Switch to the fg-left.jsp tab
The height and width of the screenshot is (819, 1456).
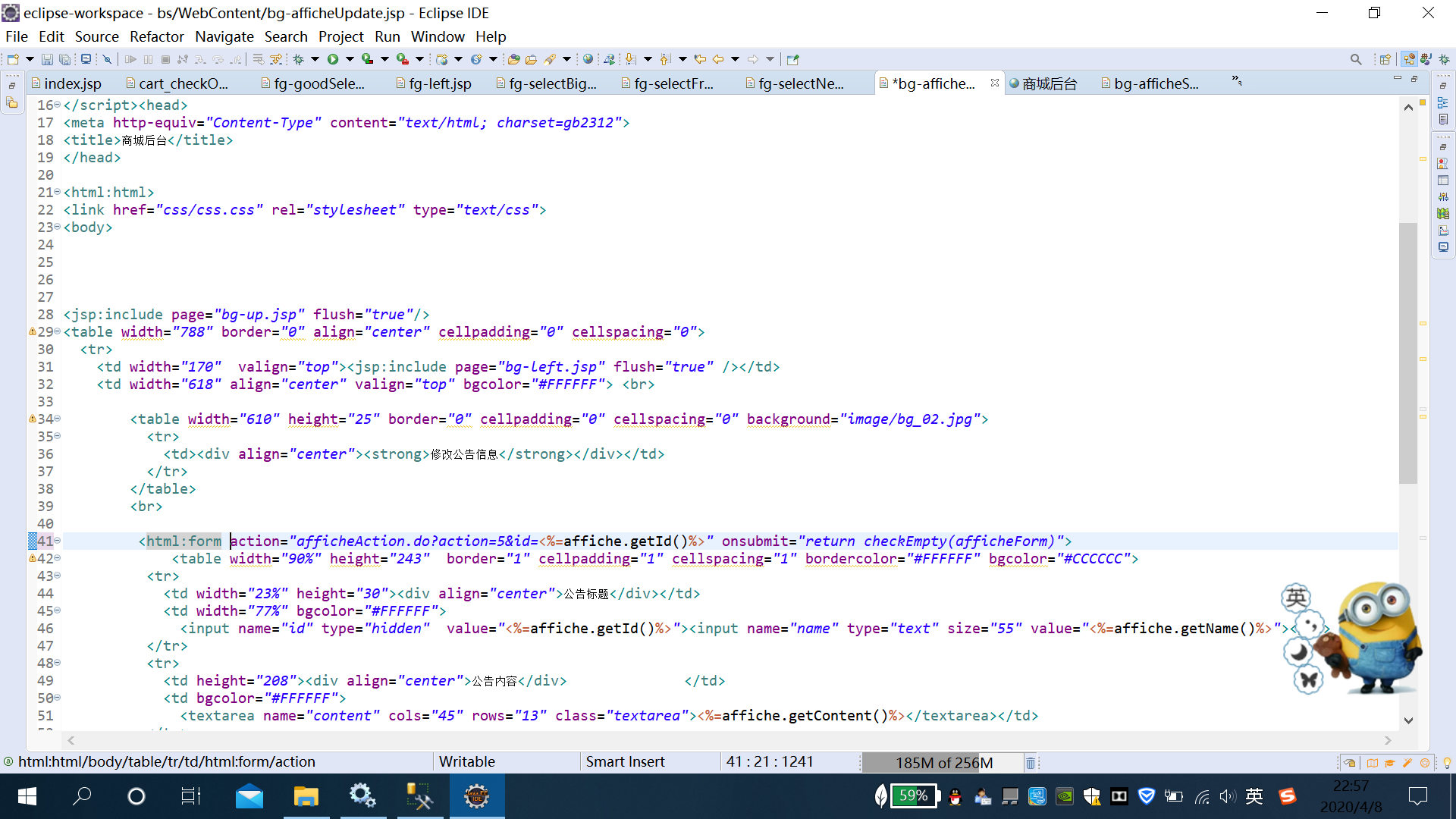tap(433, 83)
